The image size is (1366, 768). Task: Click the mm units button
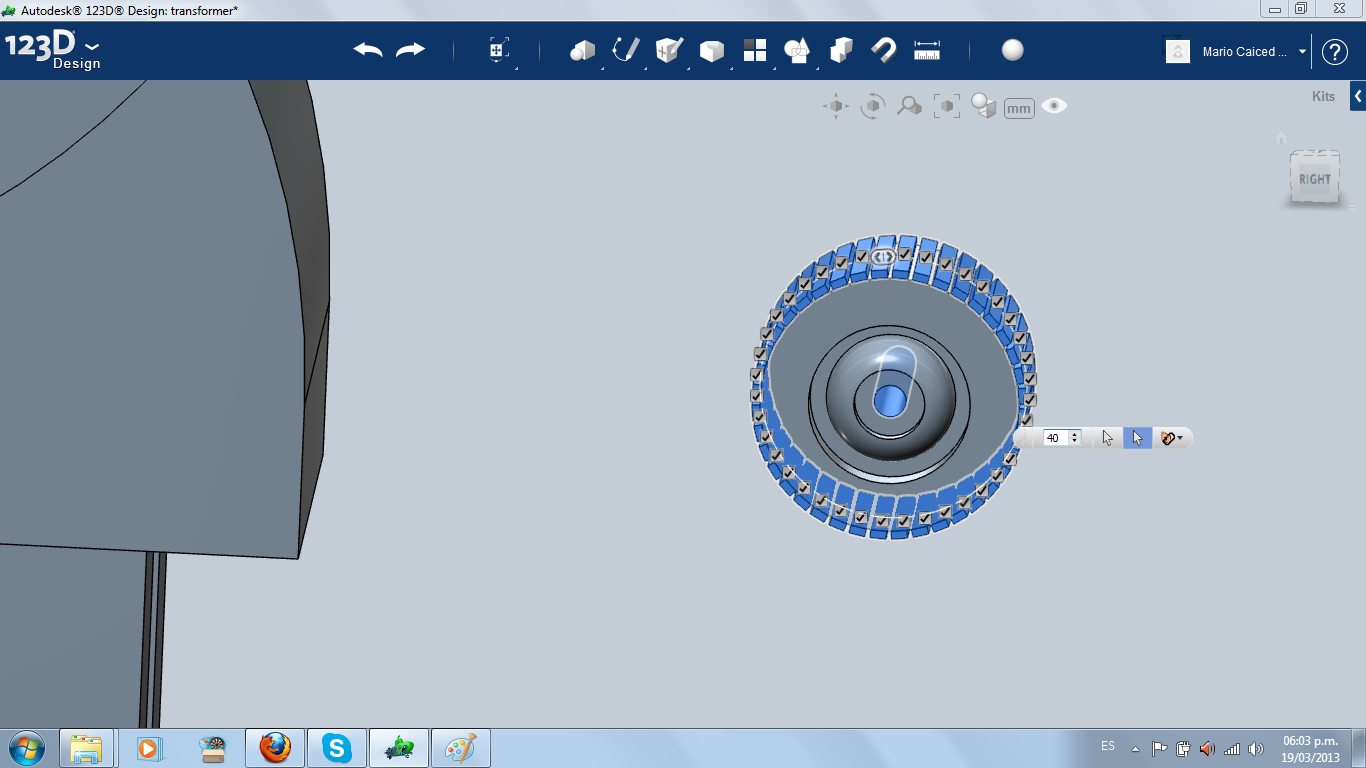click(1019, 108)
